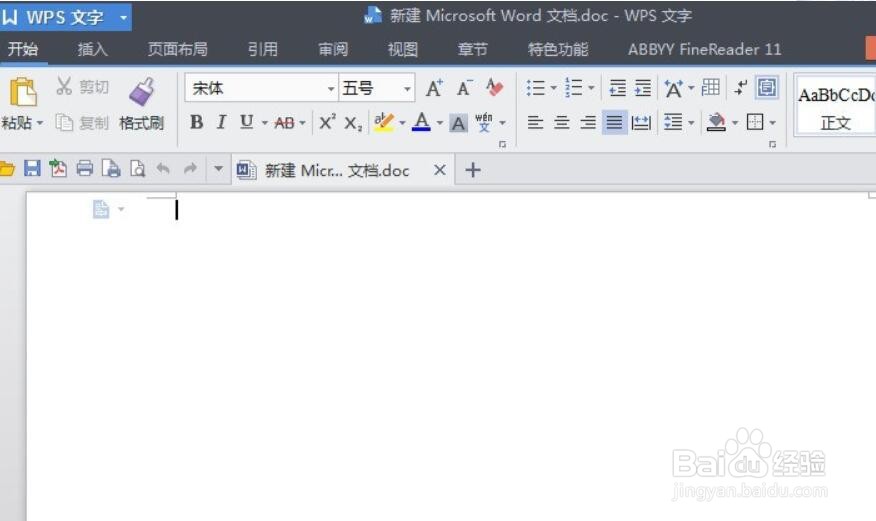Click the decrease indent icon
Screen dimensions: 876x521
click(x=617, y=88)
